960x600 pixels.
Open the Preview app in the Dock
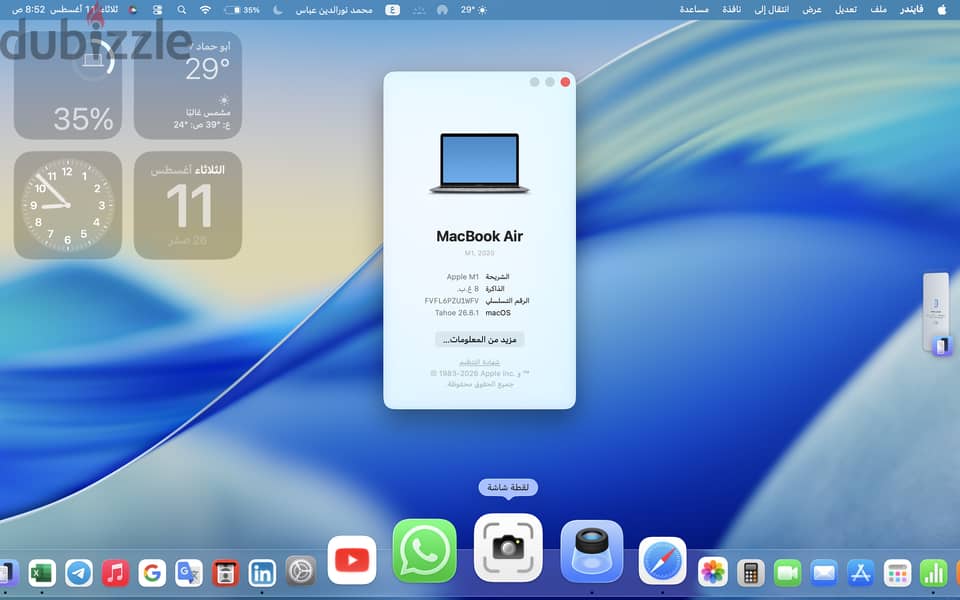click(x=591, y=551)
